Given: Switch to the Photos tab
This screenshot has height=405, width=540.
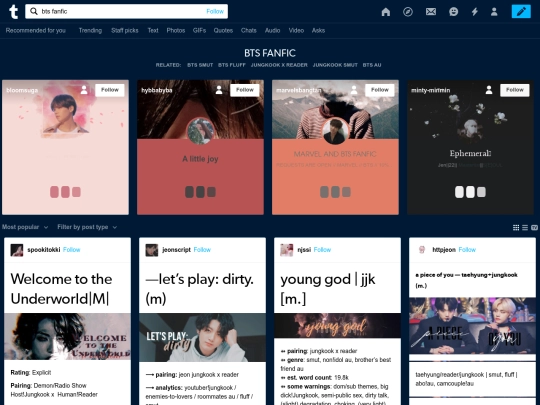Looking at the screenshot, I should 176,30.
